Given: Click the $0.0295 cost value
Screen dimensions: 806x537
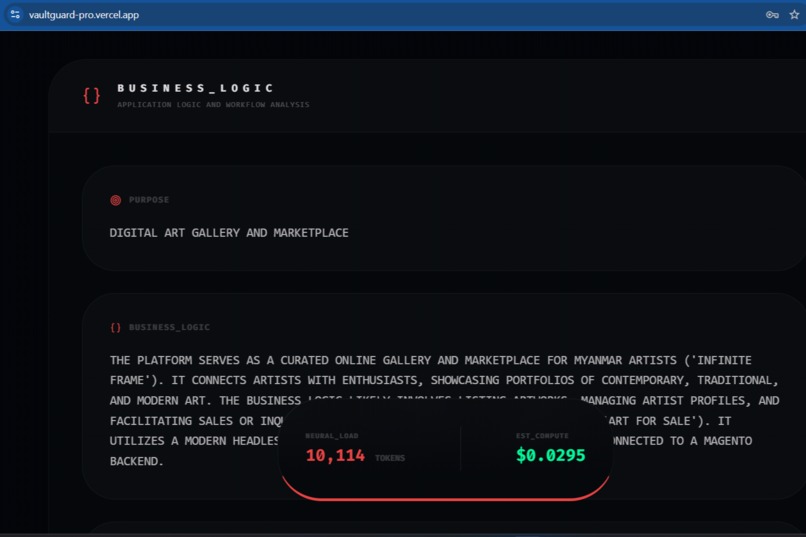Looking at the screenshot, I should [x=551, y=455].
